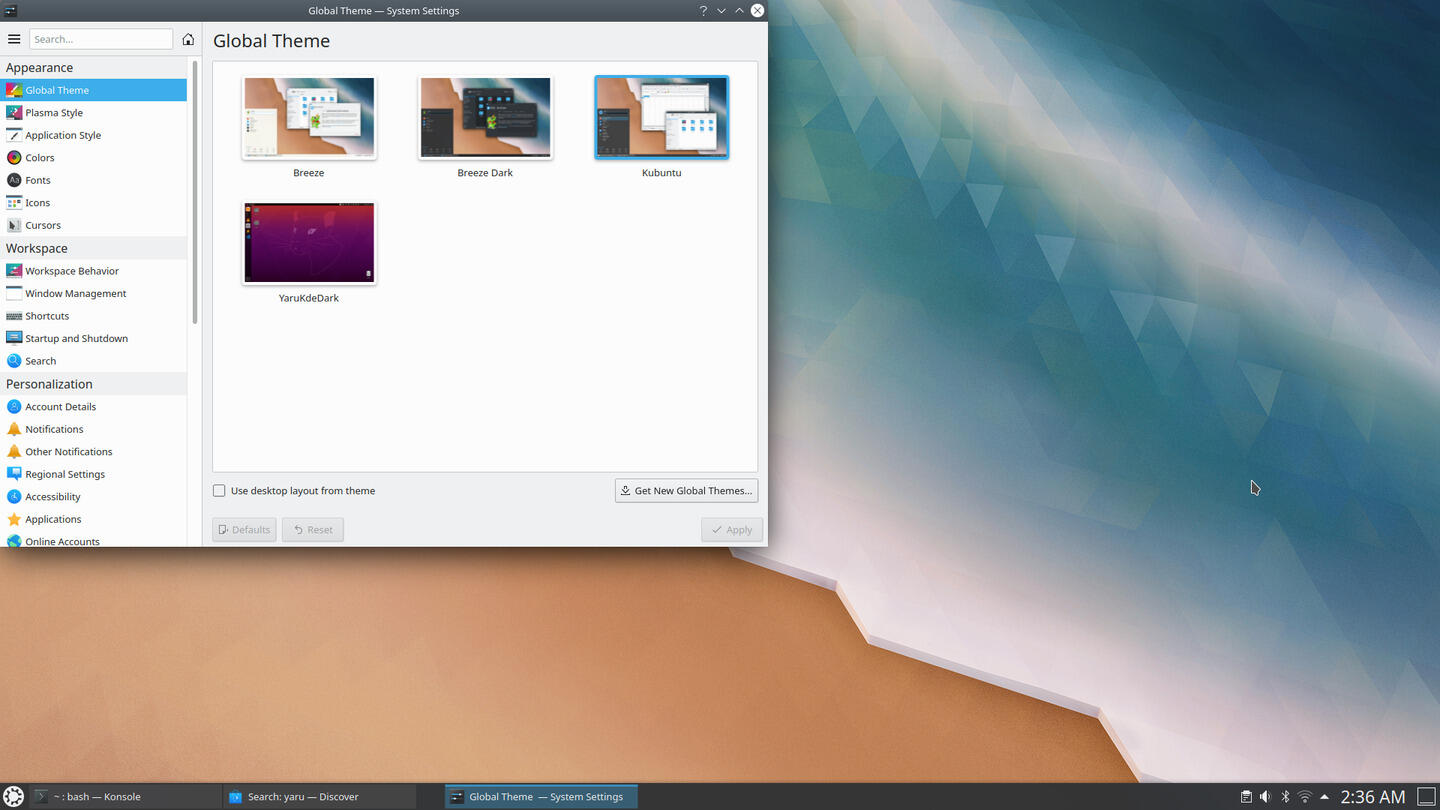
Task: Open the Icons settings icon
Action: [x=14, y=203]
